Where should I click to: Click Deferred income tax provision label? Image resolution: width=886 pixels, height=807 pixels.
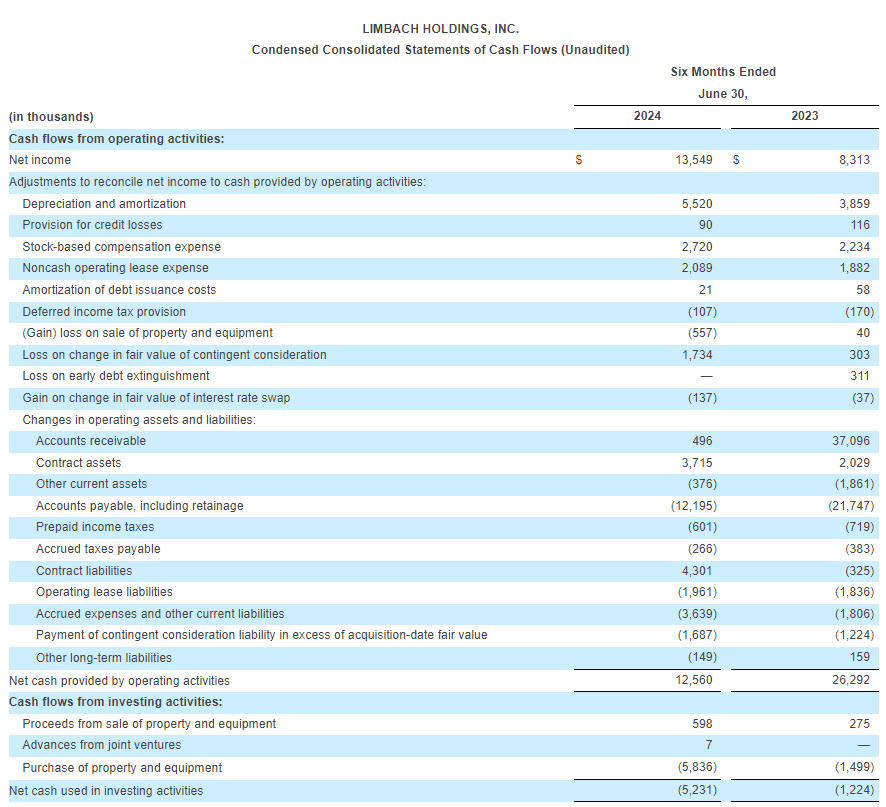coord(104,312)
